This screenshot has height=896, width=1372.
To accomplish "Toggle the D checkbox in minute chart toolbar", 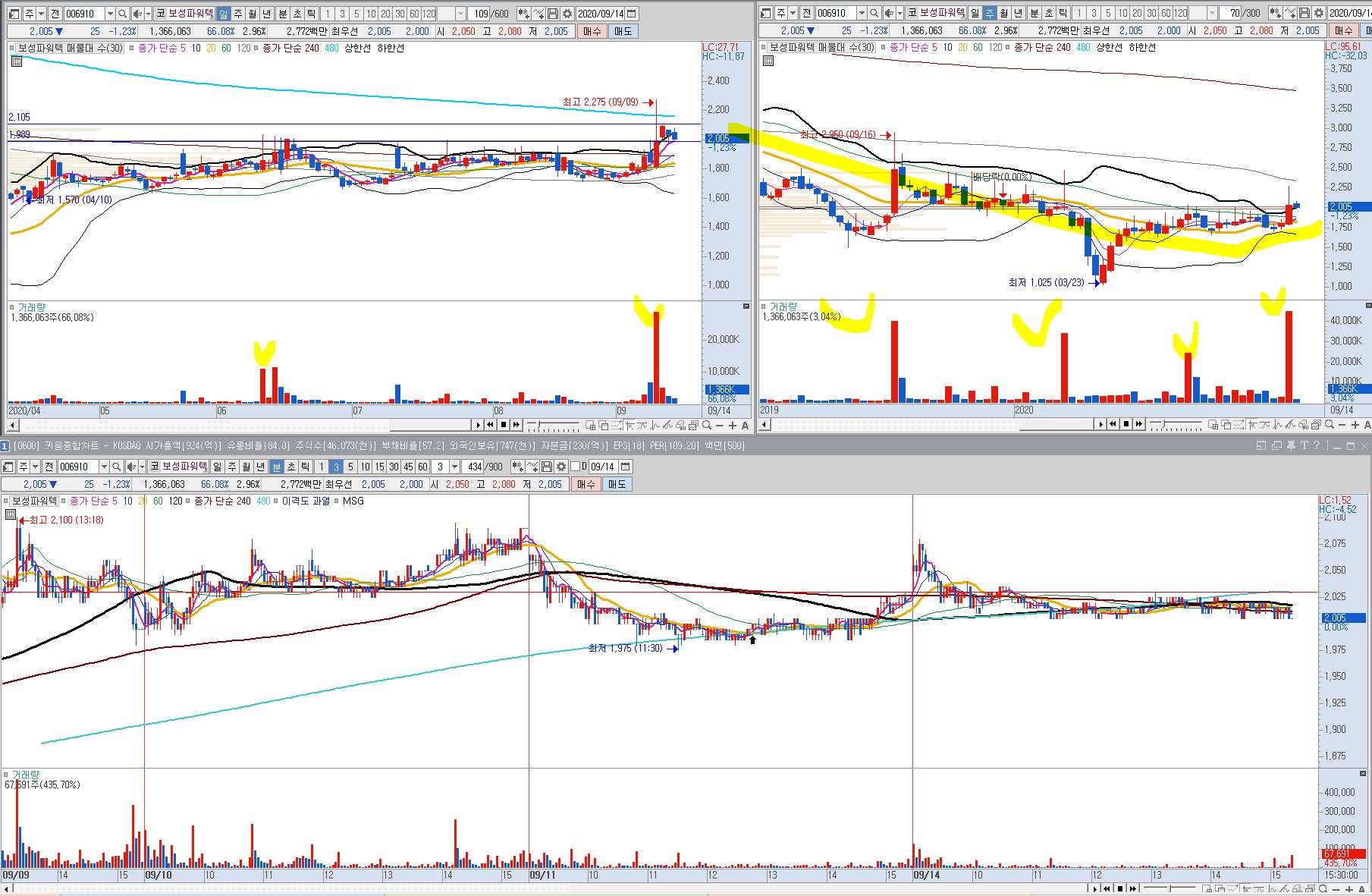I will (575, 466).
